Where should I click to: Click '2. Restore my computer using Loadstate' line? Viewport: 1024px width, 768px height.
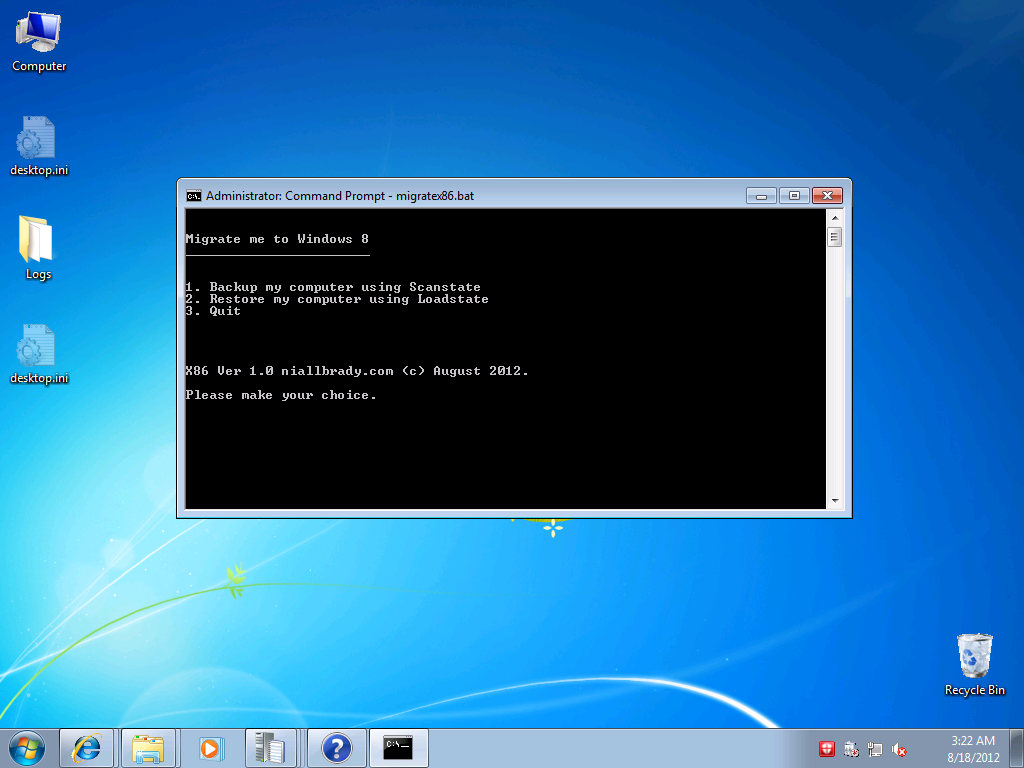(337, 299)
